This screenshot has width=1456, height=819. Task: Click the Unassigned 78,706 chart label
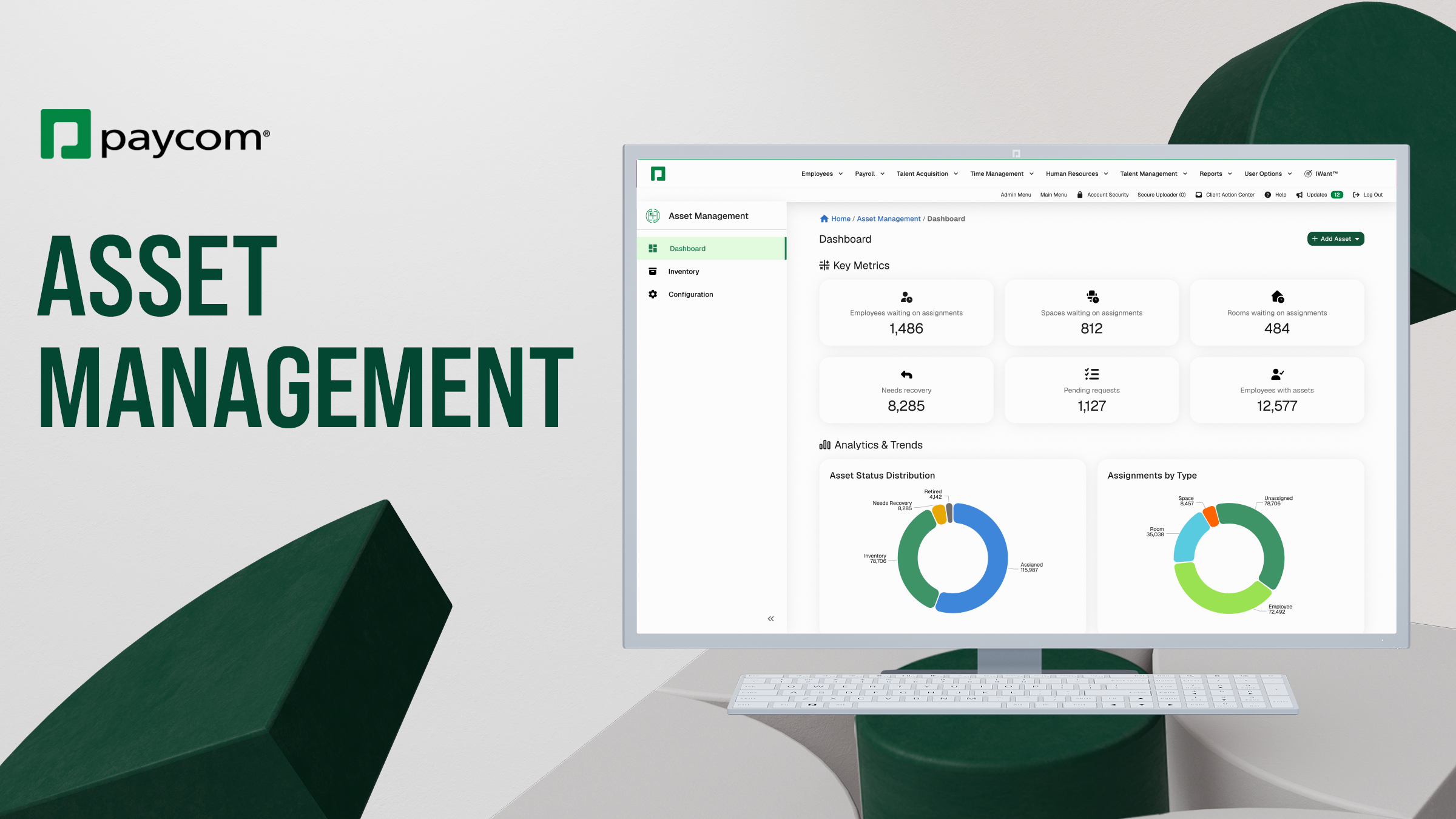[1278, 501]
